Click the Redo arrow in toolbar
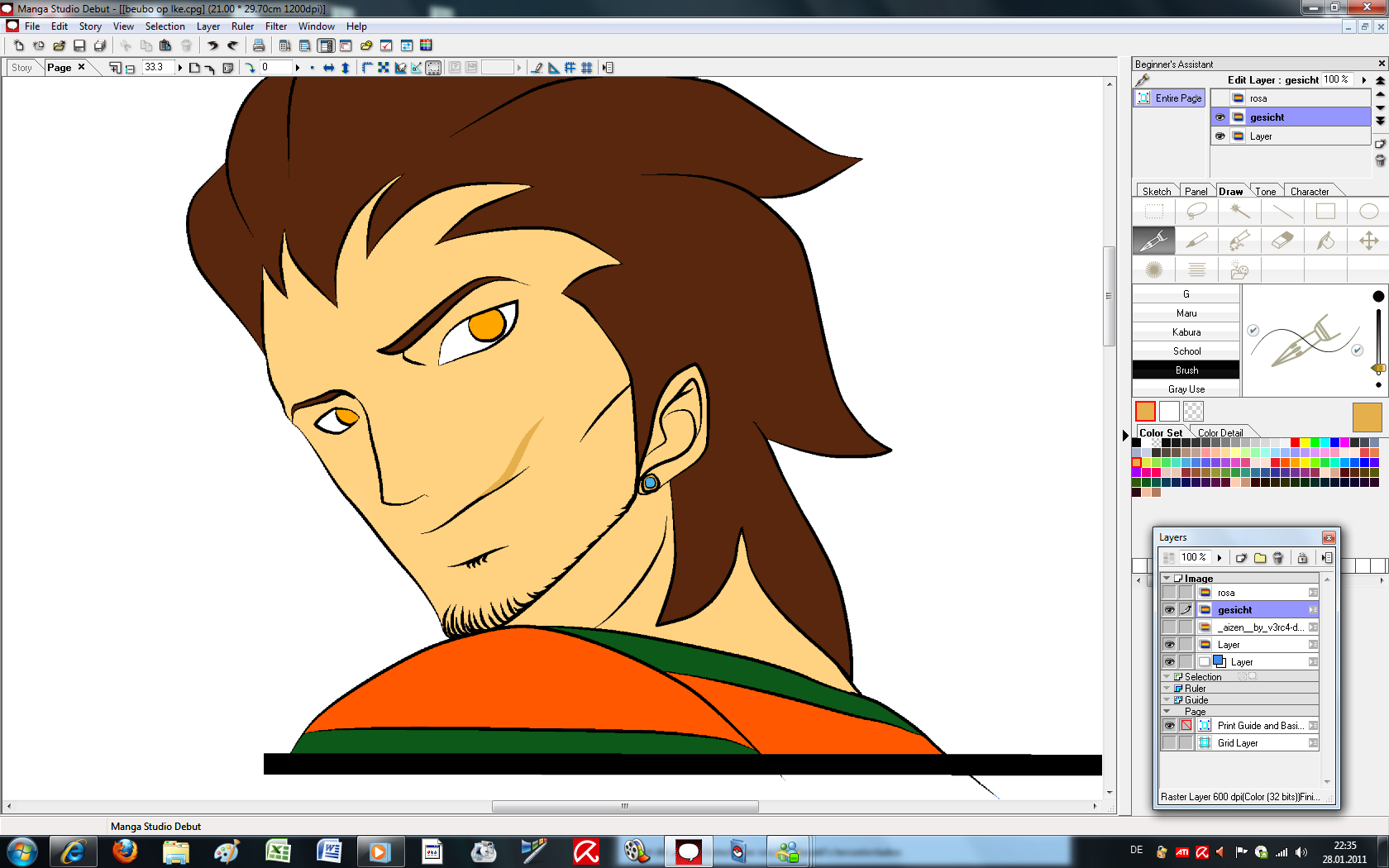Viewport: 1389px width, 868px height. [x=232, y=45]
